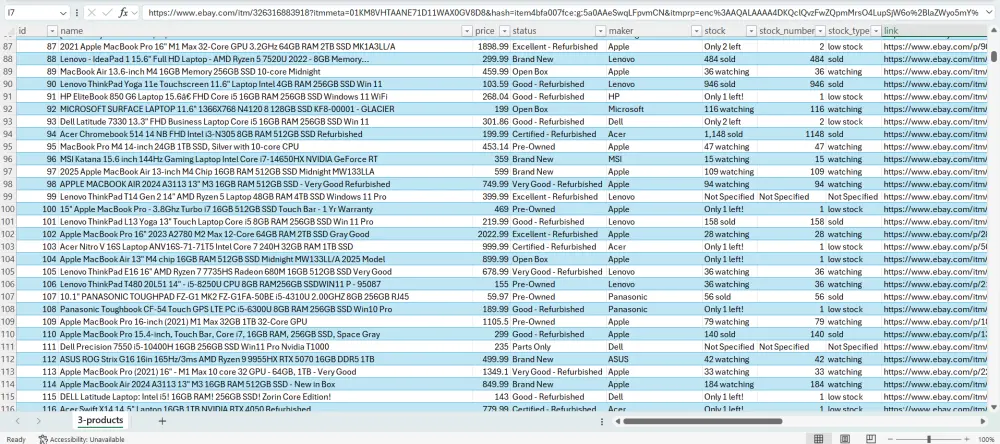Viewport: 1000px width, 444px height.
Task: Click Accessibility: Unavailable status
Action: (81, 439)
